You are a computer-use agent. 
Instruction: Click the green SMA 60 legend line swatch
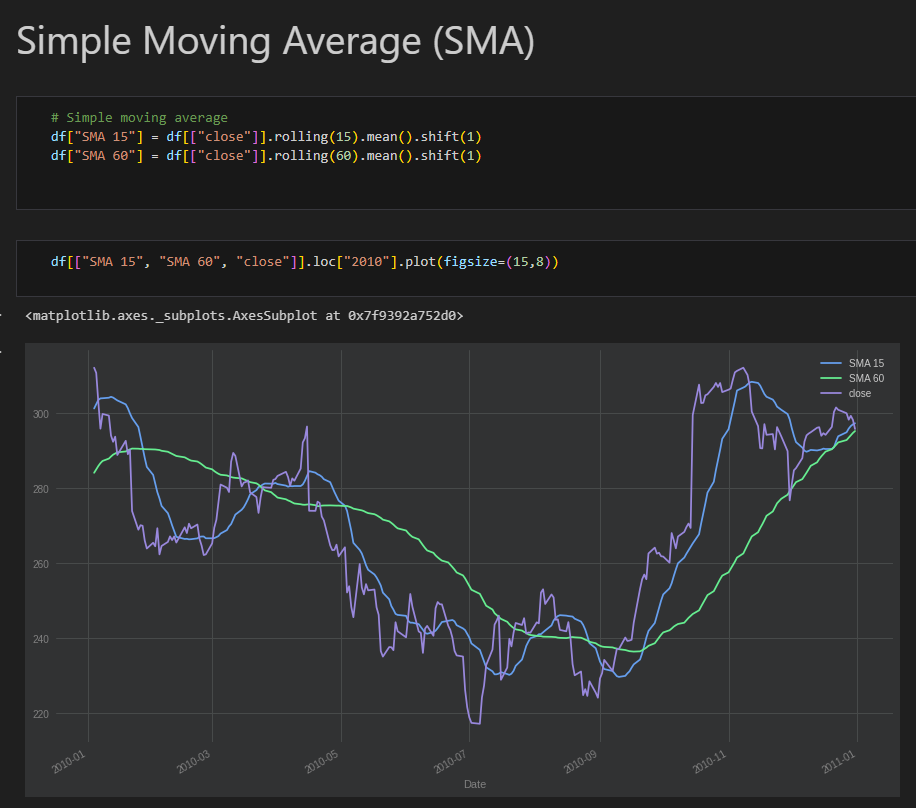coord(831,379)
